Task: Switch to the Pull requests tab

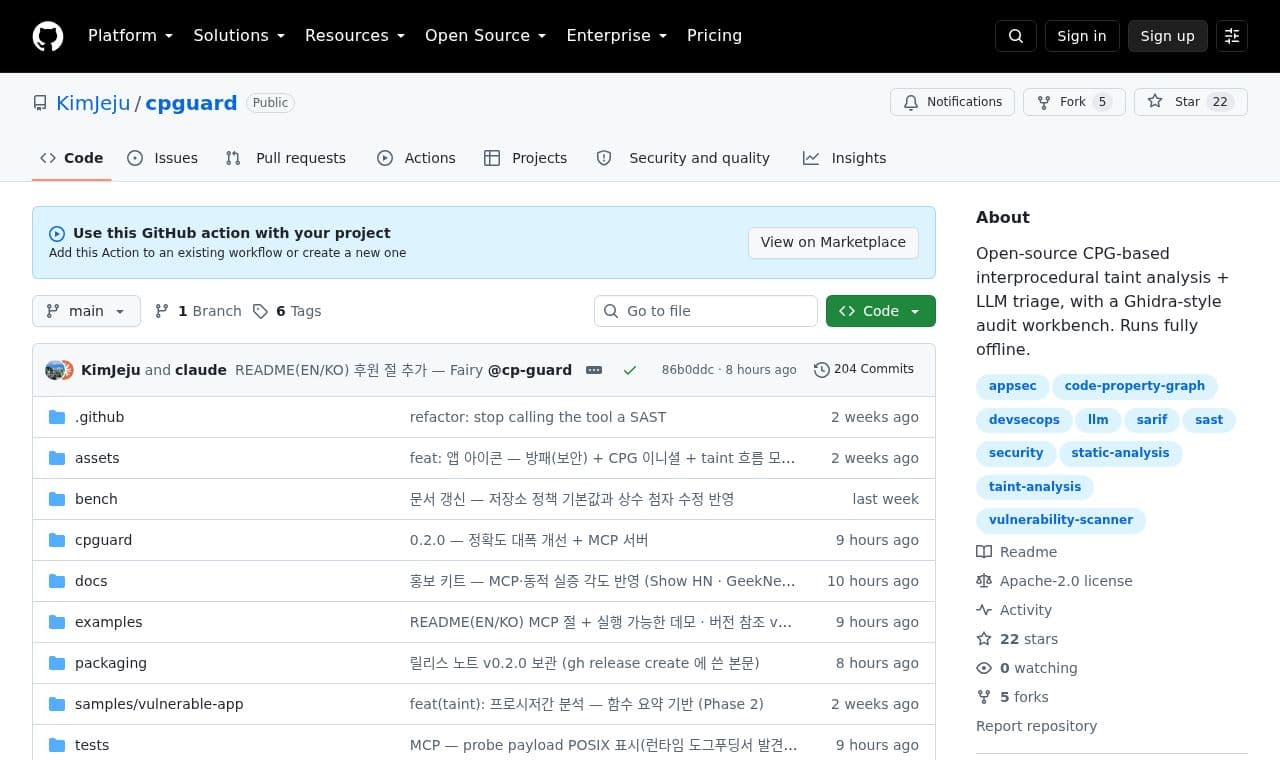Action: (x=286, y=158)
